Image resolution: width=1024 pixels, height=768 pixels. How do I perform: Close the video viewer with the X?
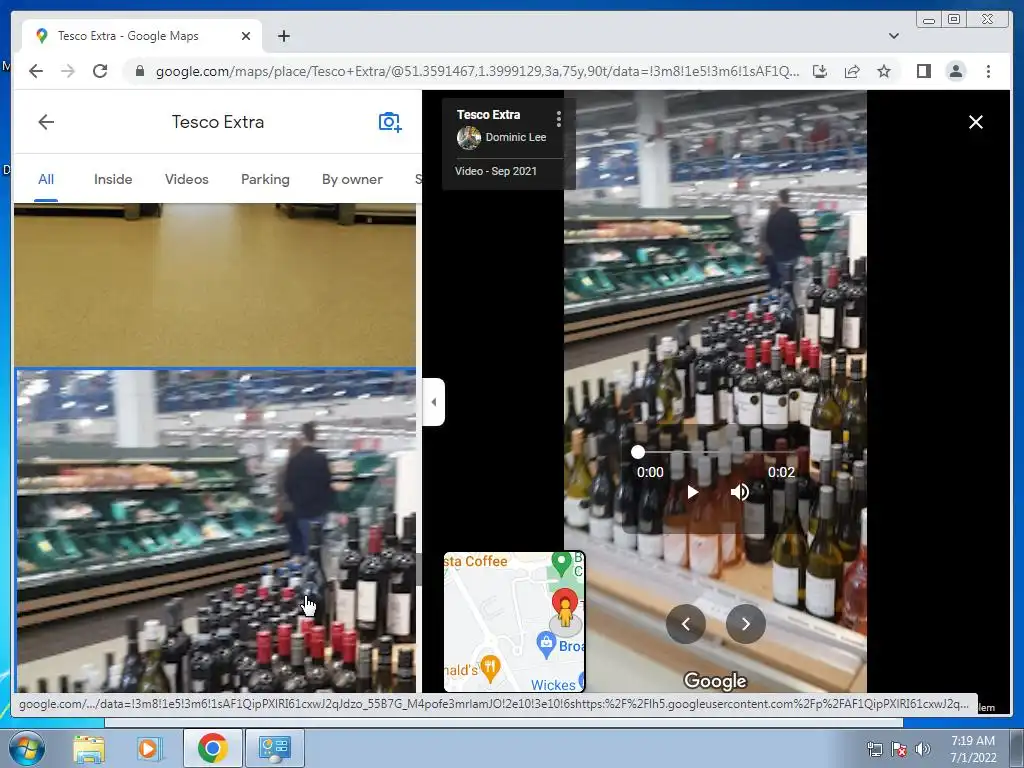click(x=976, y=122)
